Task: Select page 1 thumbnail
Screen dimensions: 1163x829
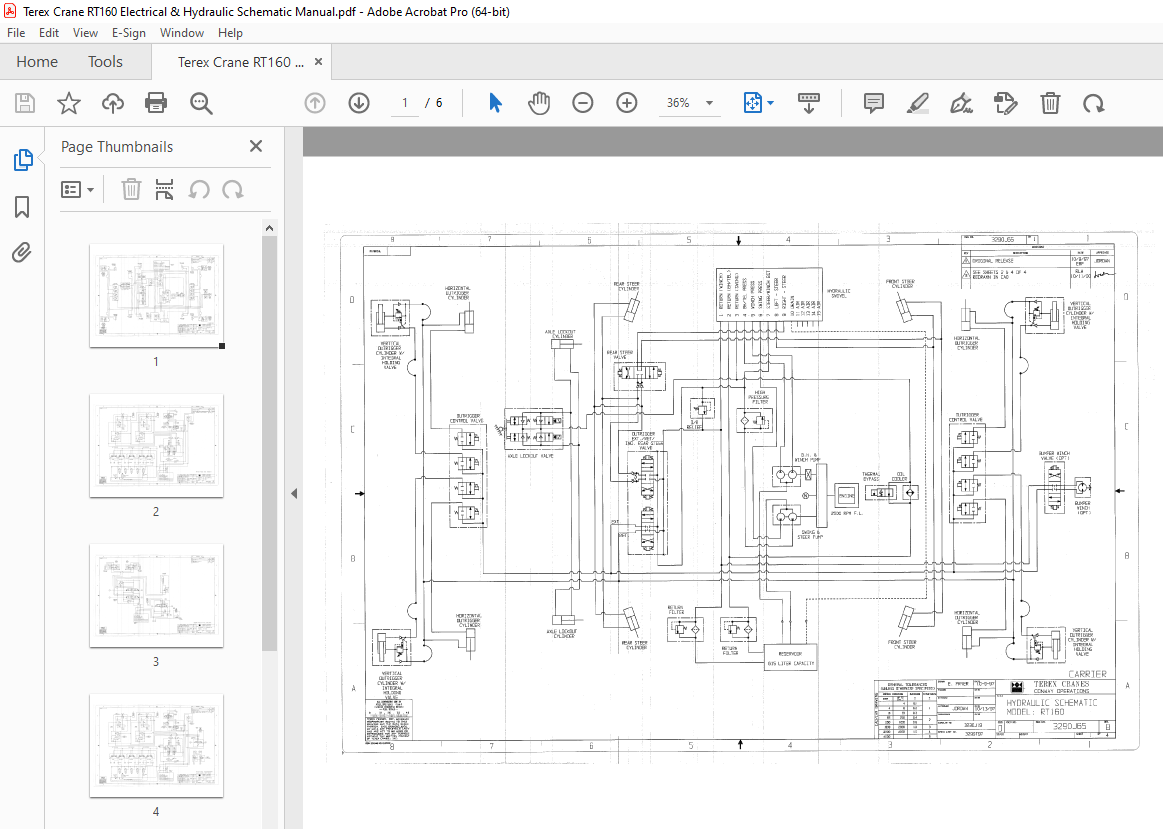Action: [x=157, y=296]
